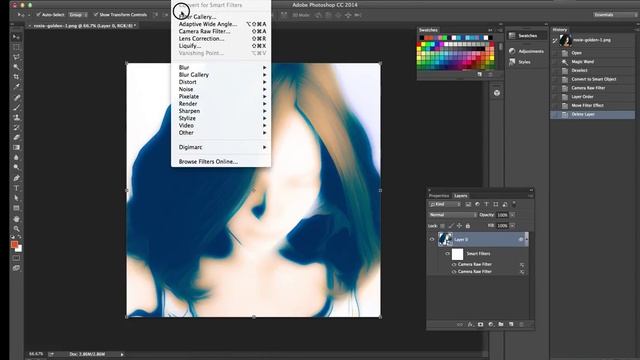Select the Blur tool

coord(16,157)
